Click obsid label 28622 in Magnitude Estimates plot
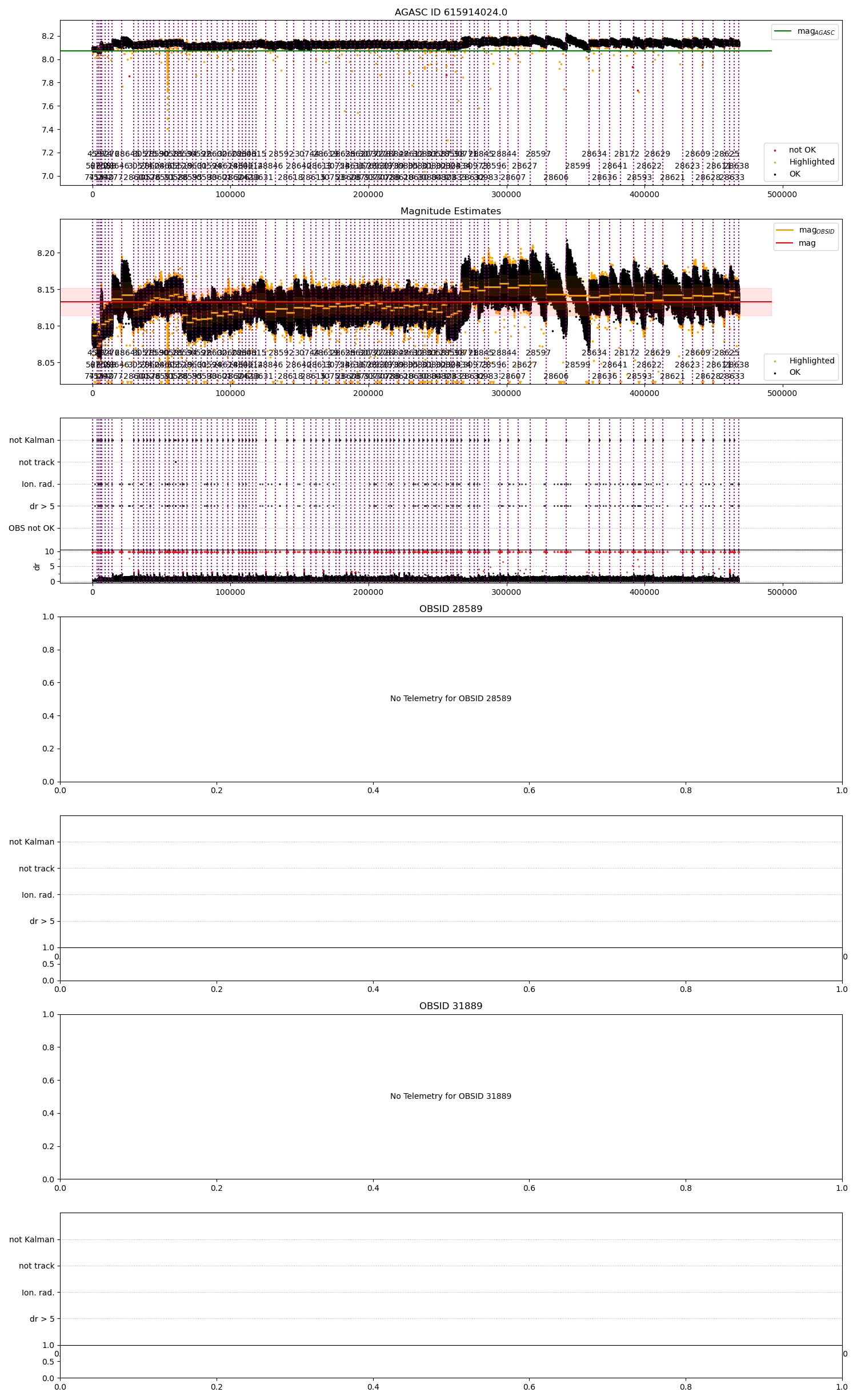Viewport: 857px width, 1400px height. pyautogui.click(x=649, y=365)
